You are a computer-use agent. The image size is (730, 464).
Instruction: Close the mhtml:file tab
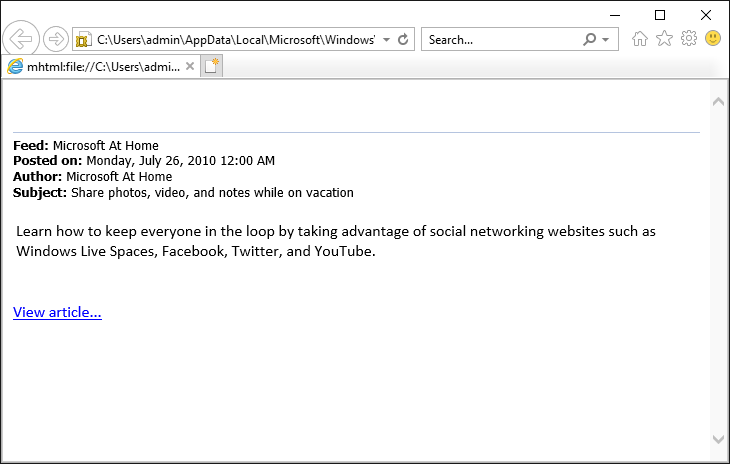(190, 67)
